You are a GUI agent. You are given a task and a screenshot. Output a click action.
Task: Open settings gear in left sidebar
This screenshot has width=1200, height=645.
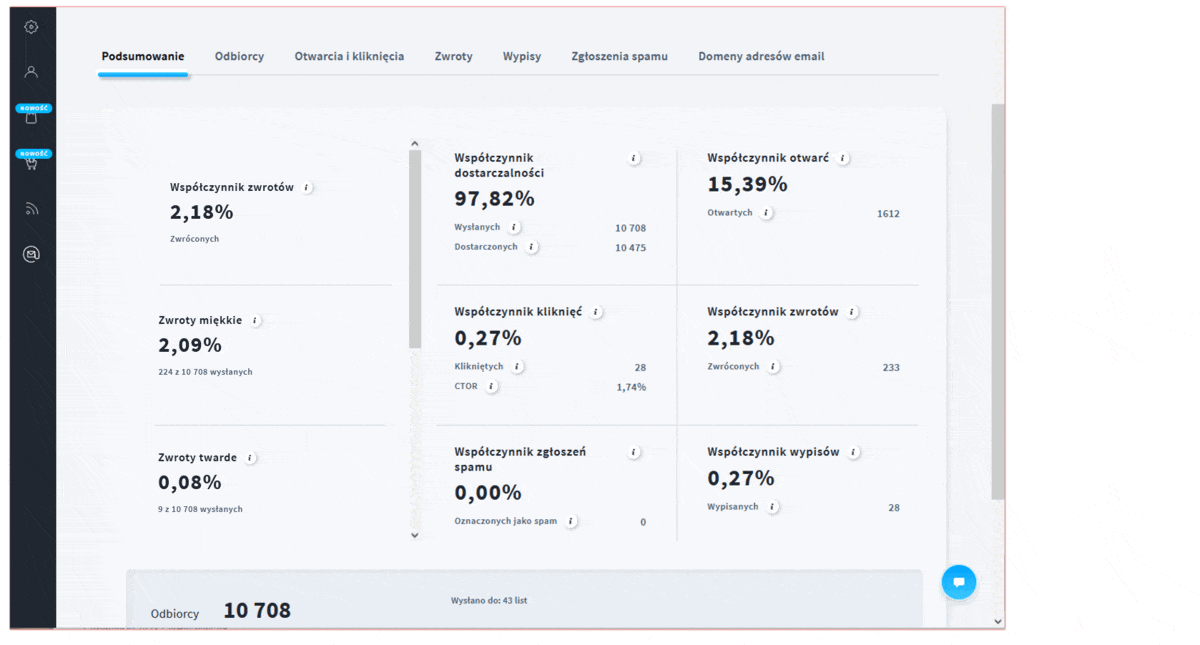pos(31,27)
